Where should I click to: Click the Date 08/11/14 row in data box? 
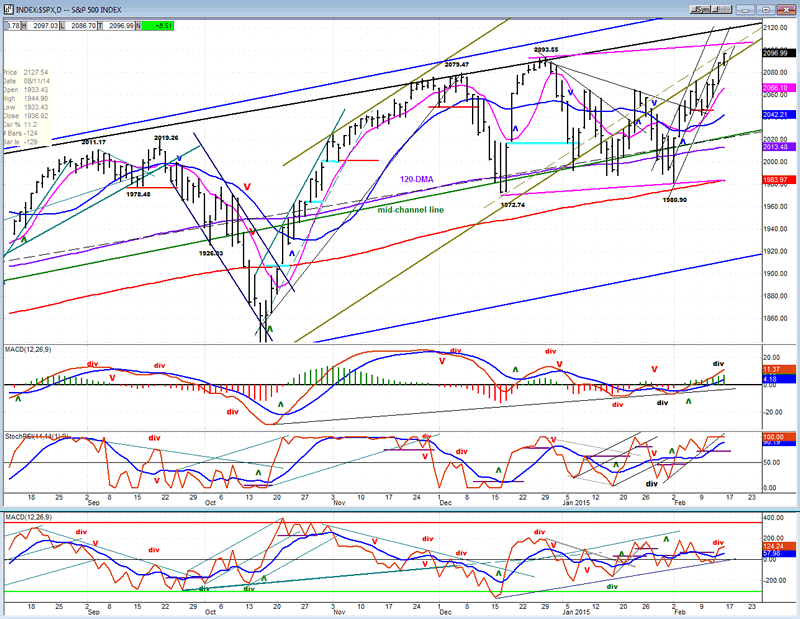pyautogui.click(x=26, y=81)
